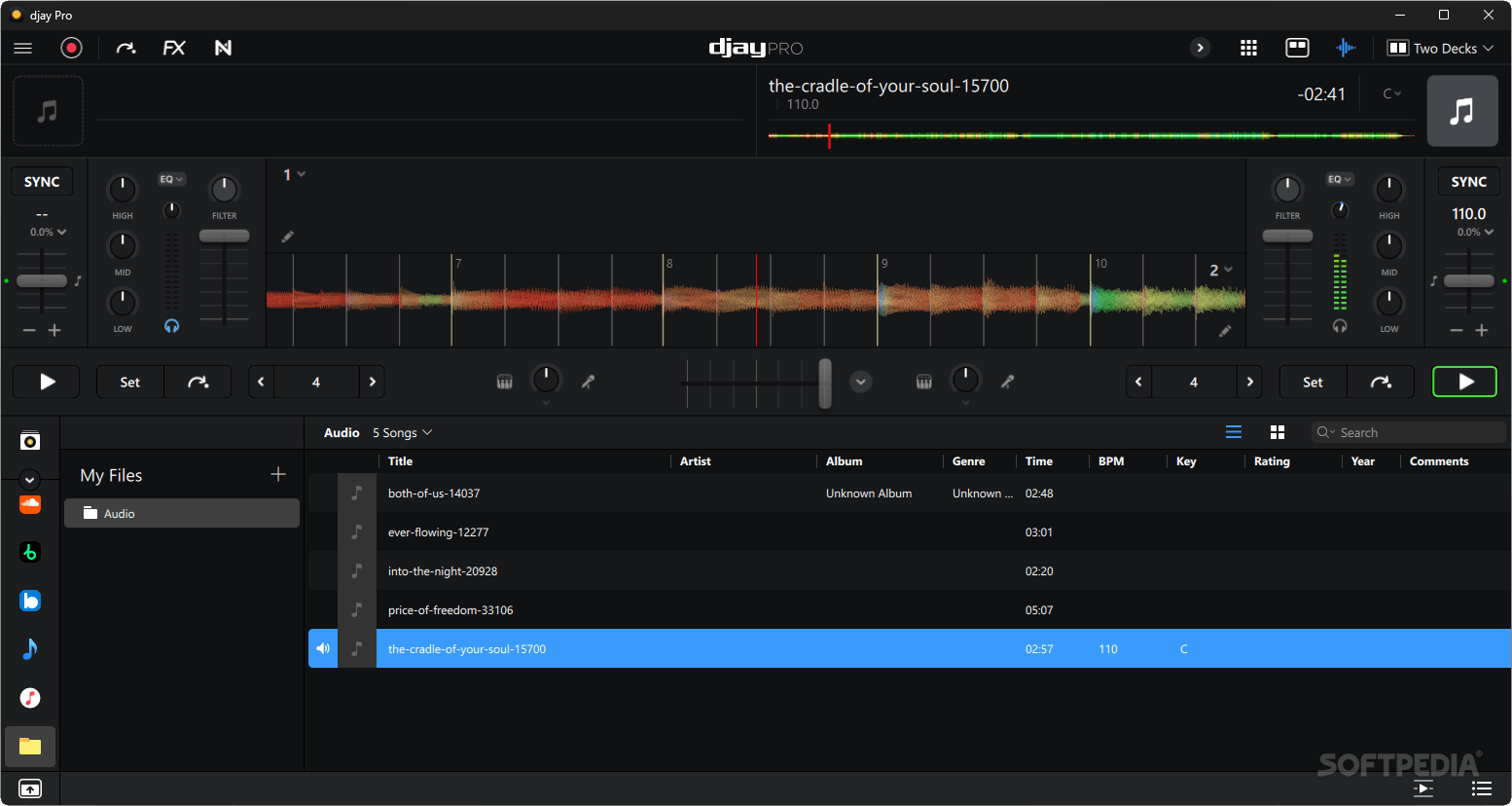Decrease right deck loop length arrow

coord(1138,382)
